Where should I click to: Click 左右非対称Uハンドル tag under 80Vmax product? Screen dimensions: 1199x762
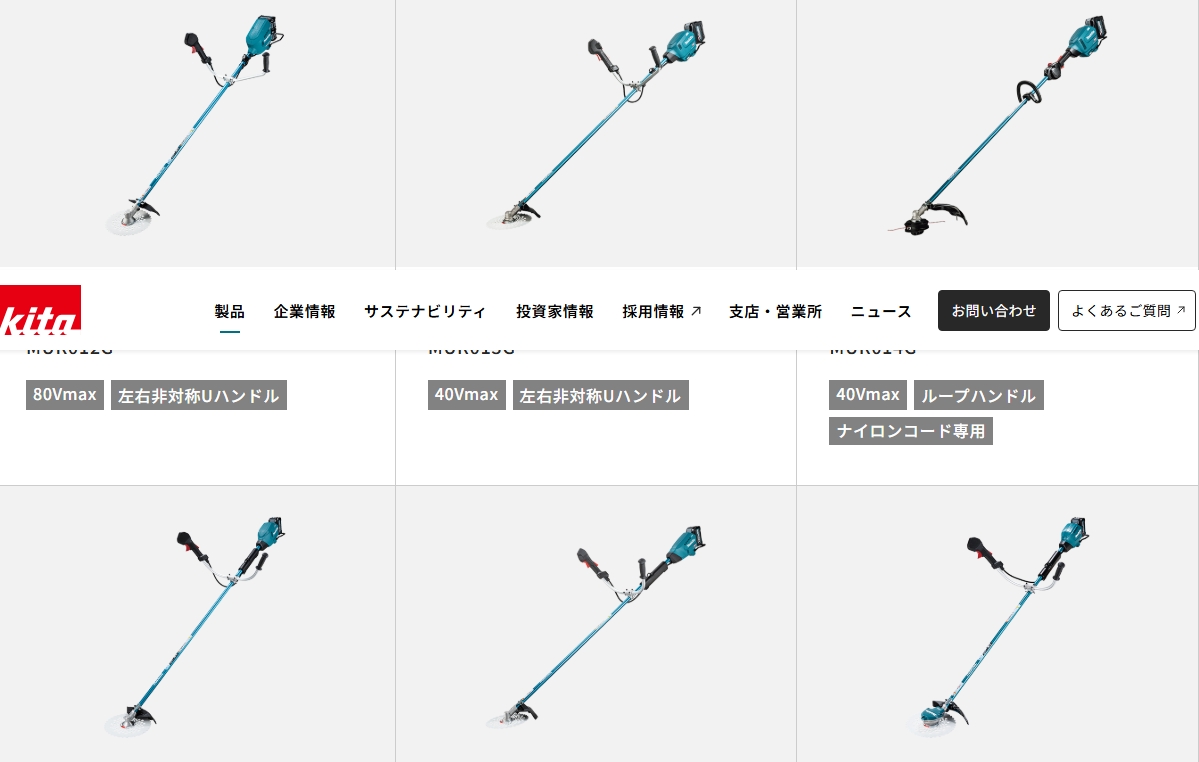pos(199,395)
